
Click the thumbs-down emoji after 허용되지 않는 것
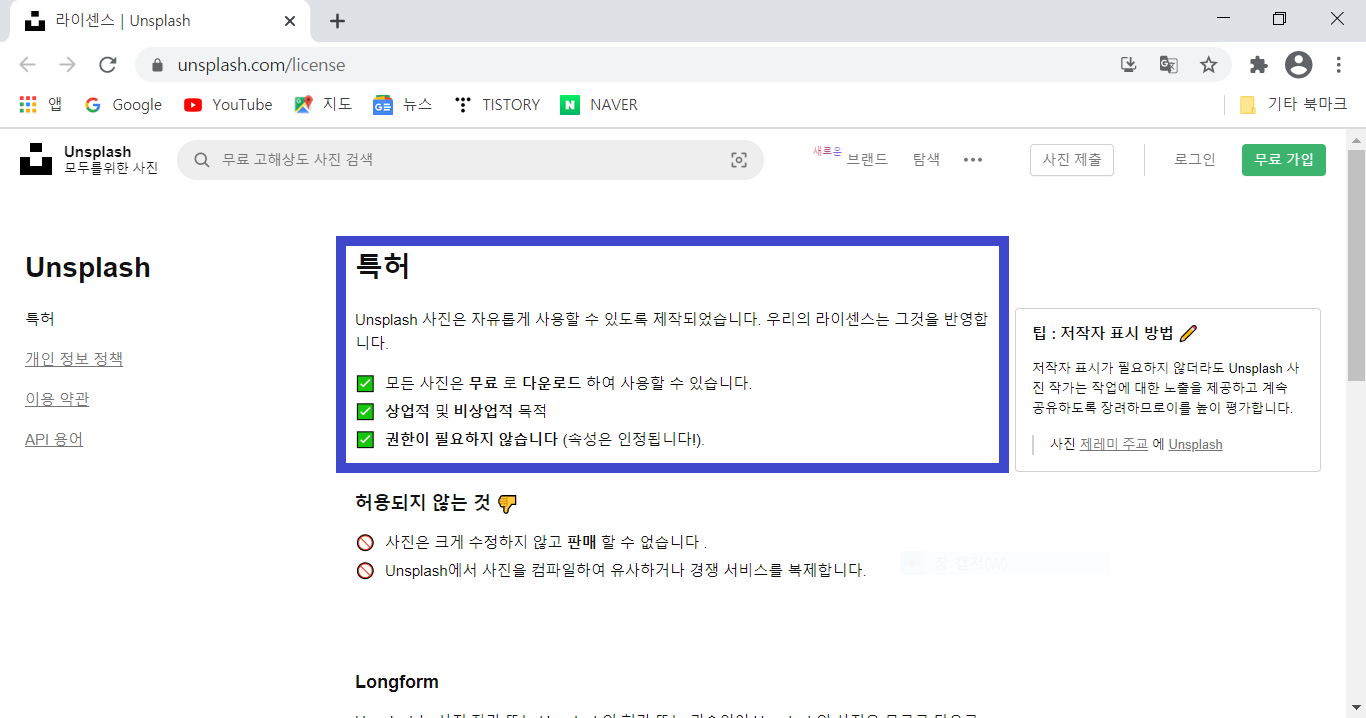coord(507,503)
